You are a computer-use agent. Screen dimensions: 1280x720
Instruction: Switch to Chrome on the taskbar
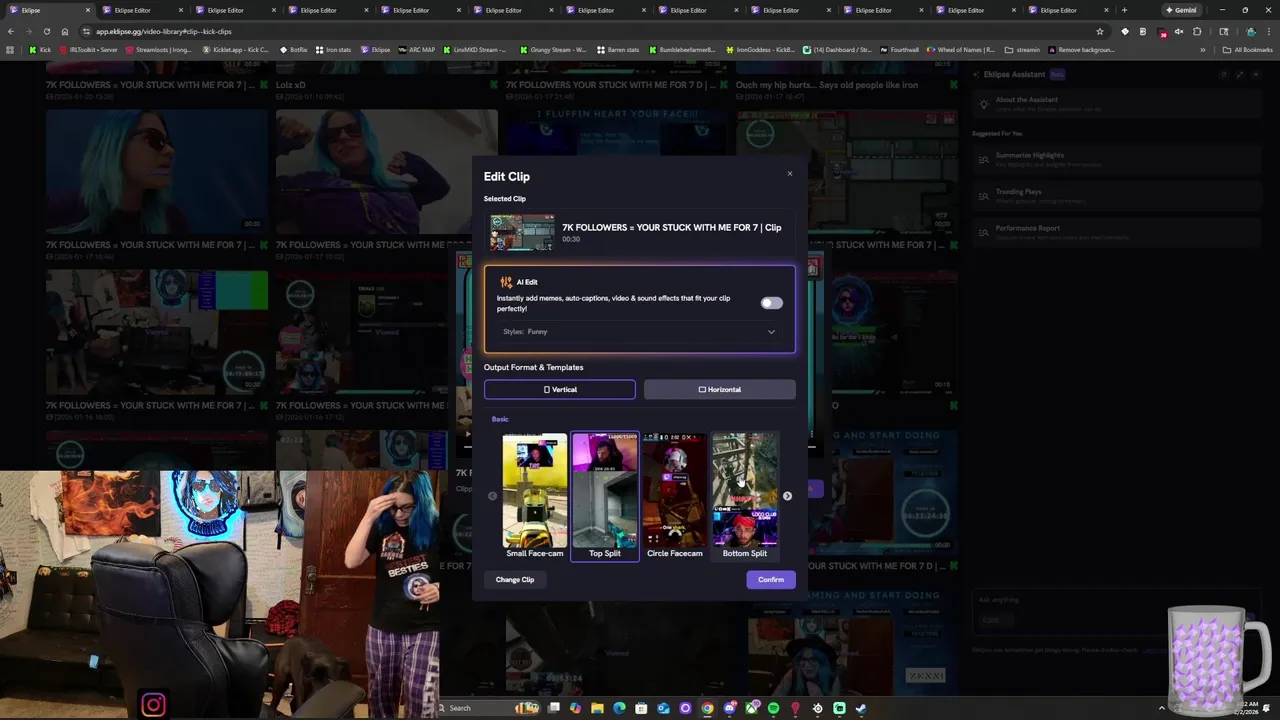point(707,708)
